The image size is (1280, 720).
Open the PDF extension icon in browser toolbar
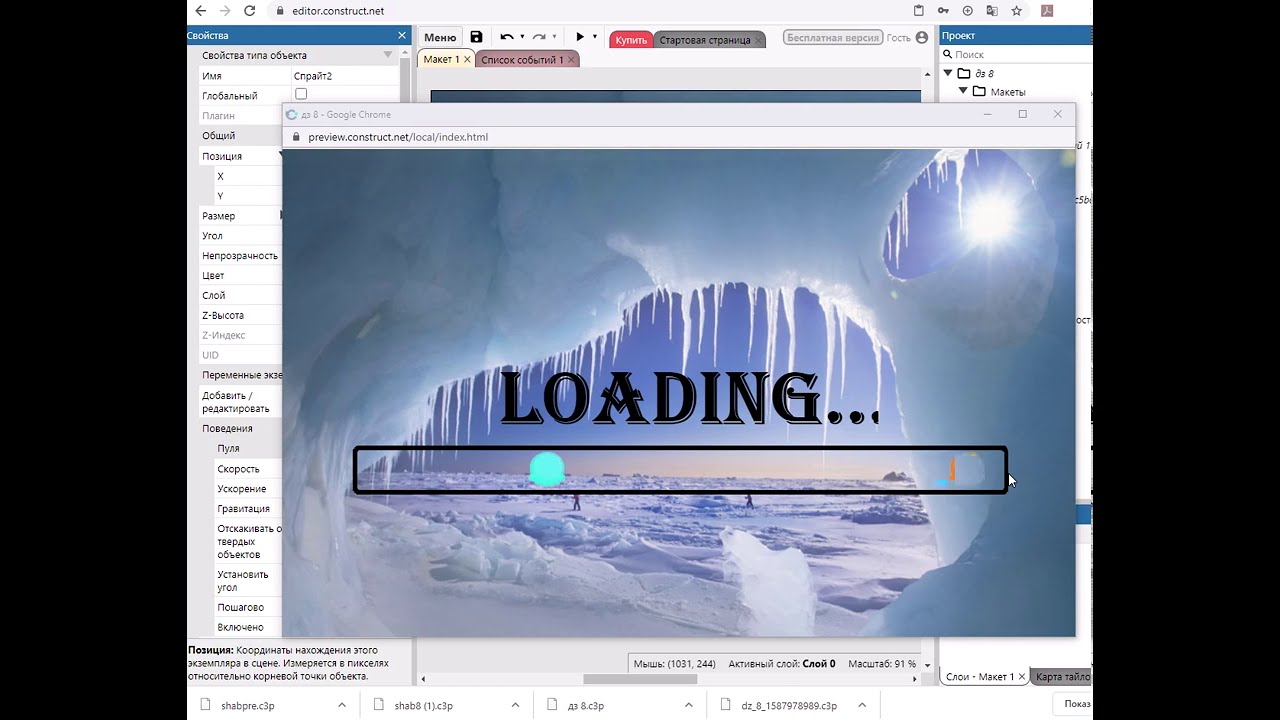(1047, 11)
